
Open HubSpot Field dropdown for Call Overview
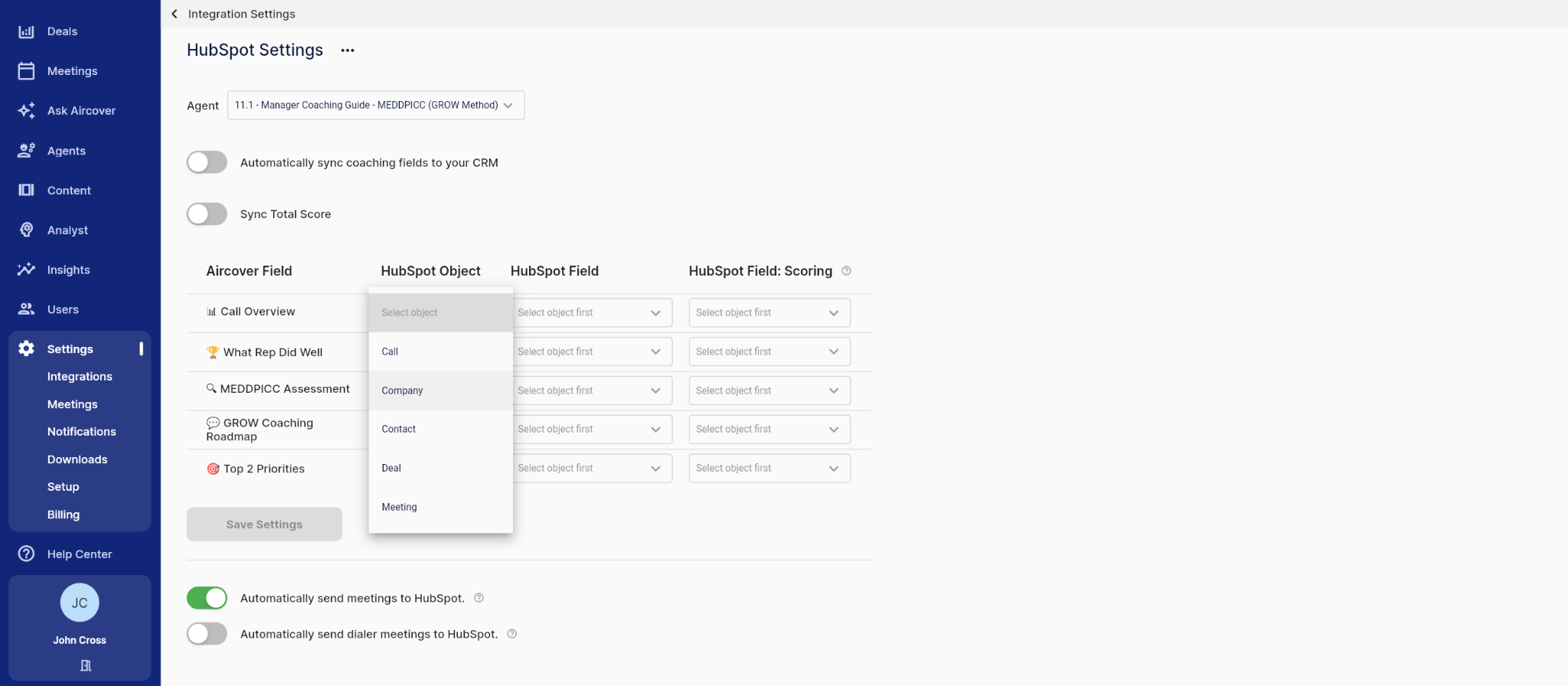[592, 312]
